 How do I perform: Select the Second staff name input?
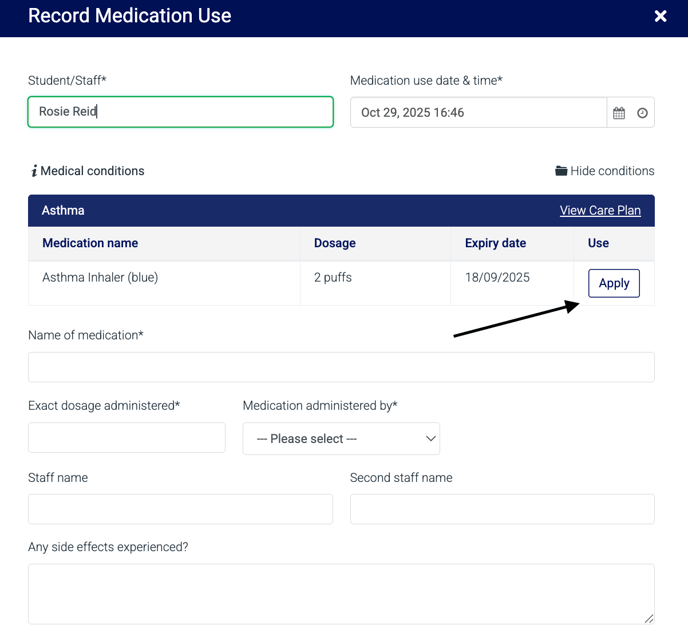(502, 509)
